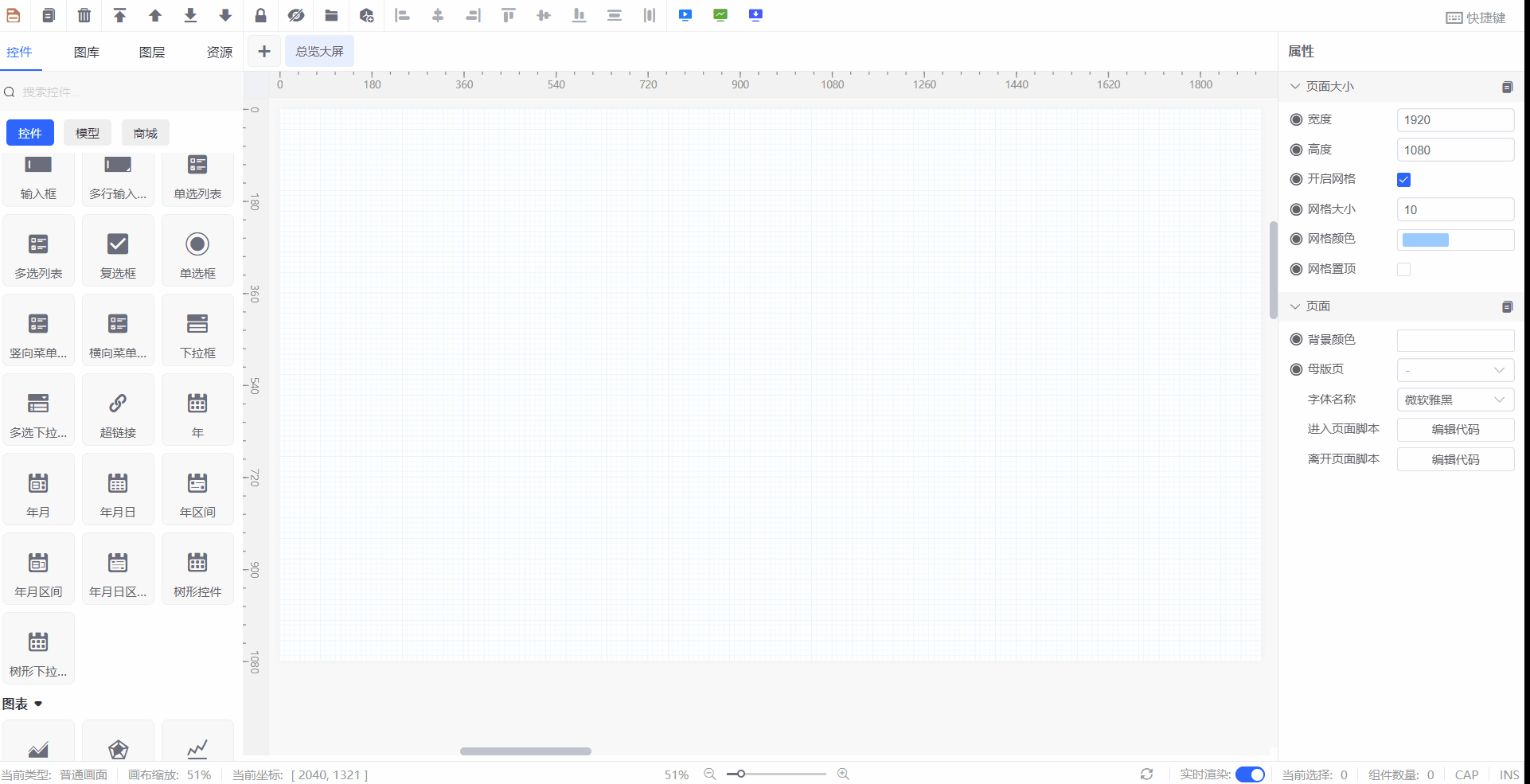Click the trash delete icon in toolbar
This screenshot has width=1530, height=784.
pyautogui.click(x=84, y=15)
